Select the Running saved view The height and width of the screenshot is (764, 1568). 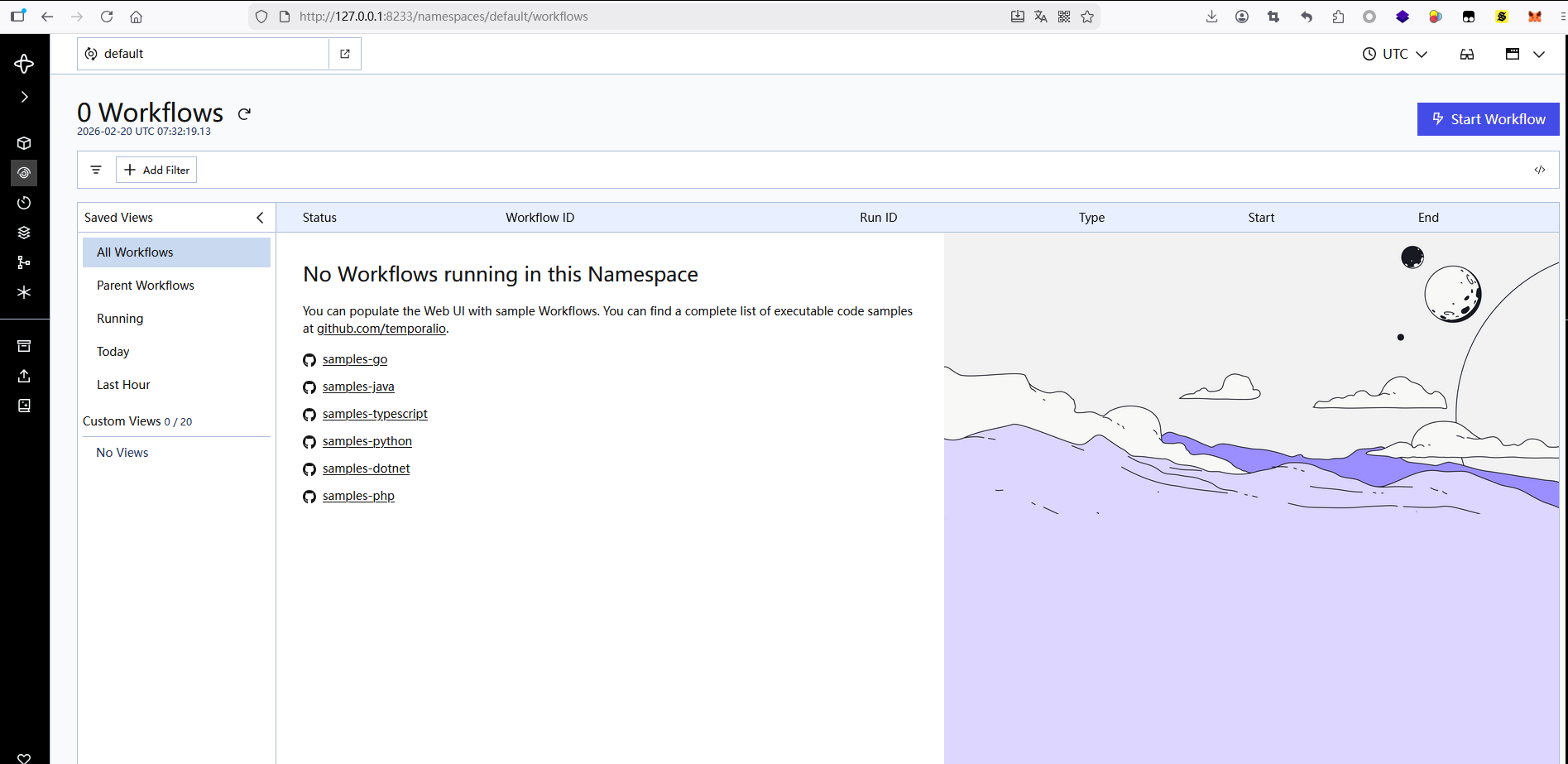[120, 319]
